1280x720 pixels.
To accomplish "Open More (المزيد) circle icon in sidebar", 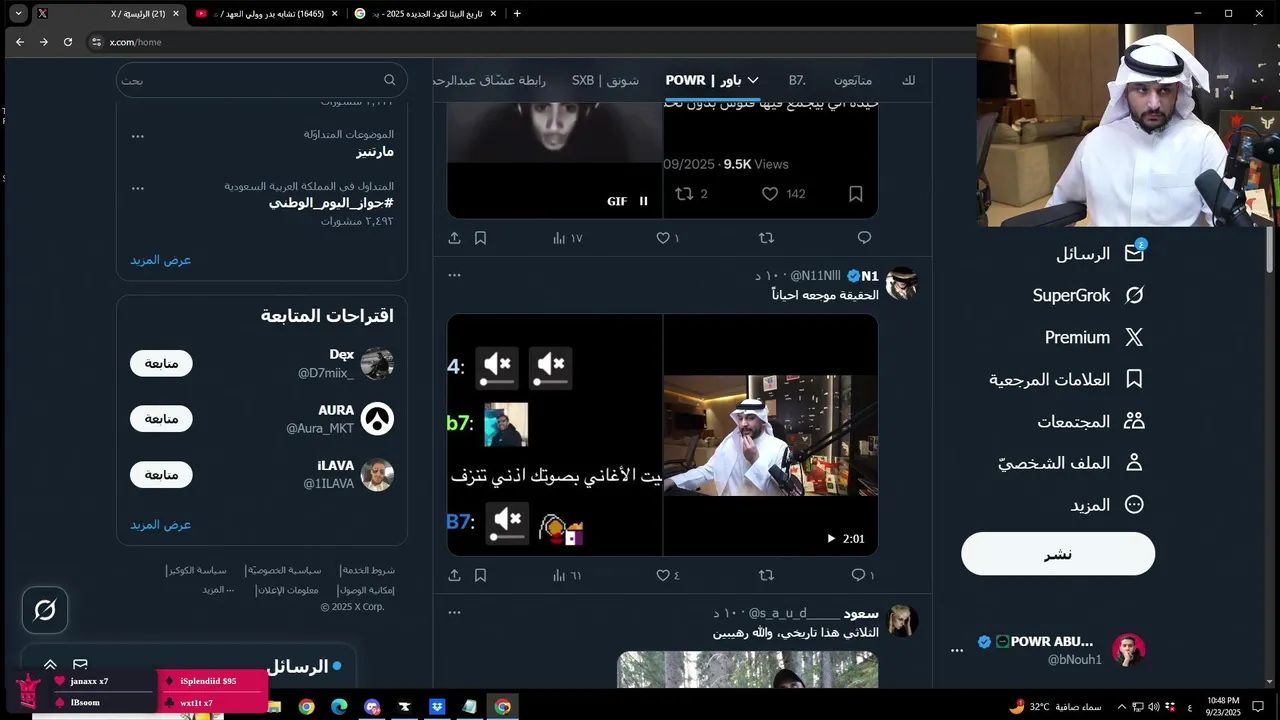I will pyautogui.click(x=1134, y=505).
